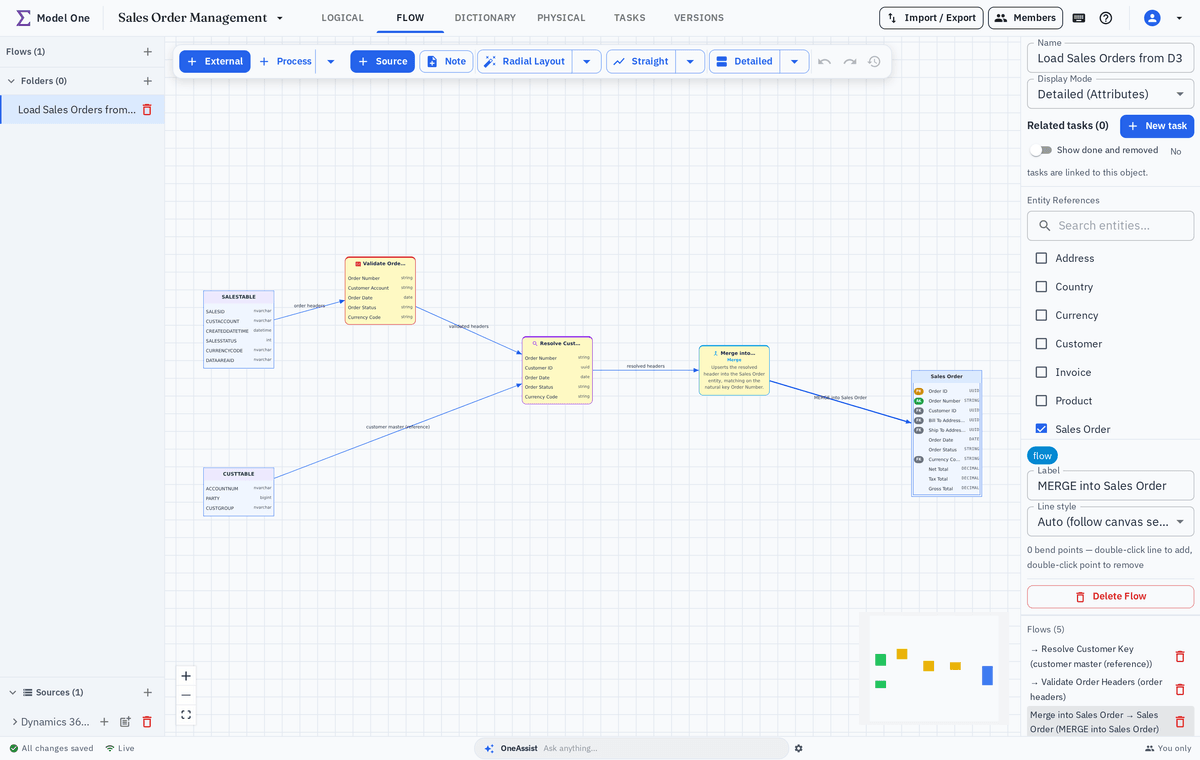The width and height of the screenshot is (1200, 760).
Task: Add a new source with plus icon
Action: click(148, 692)
